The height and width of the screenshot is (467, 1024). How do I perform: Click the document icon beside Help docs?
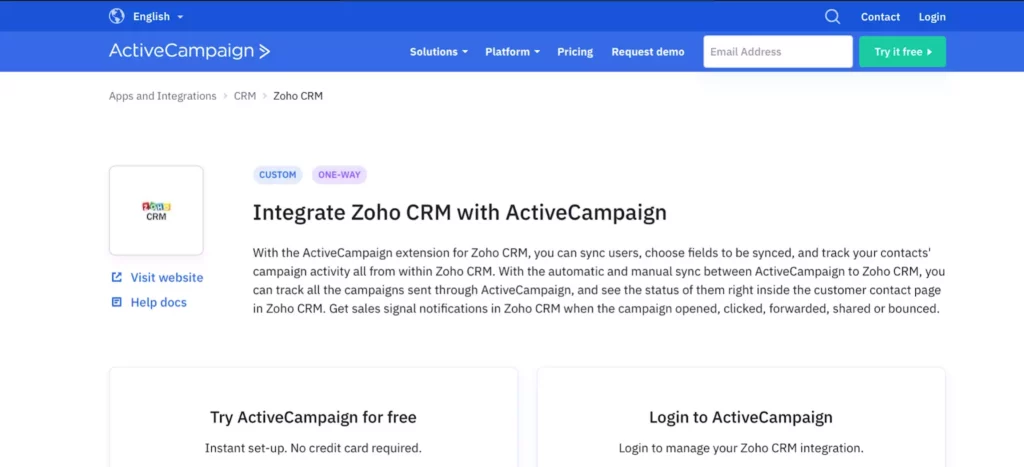(x=116, y=302)
